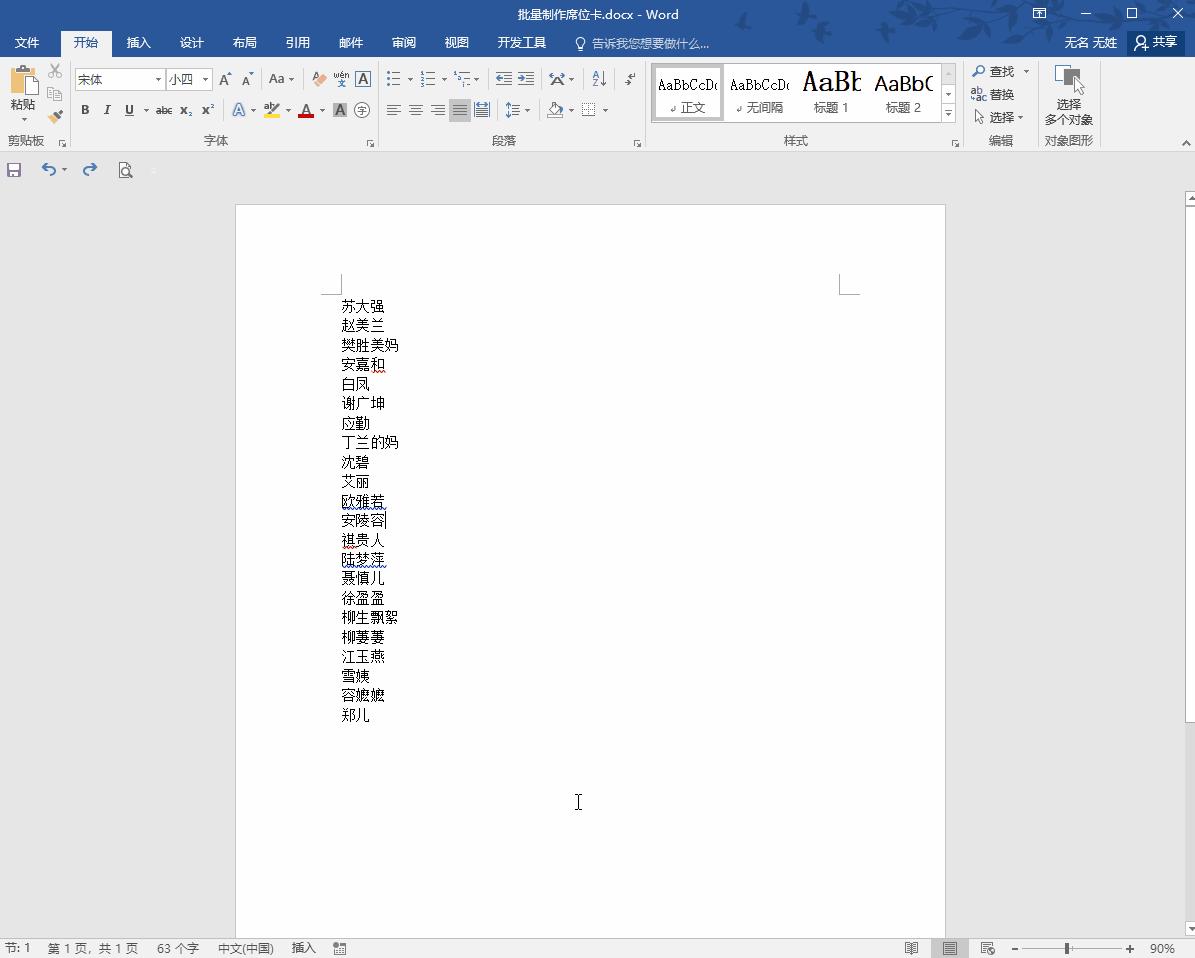1195x958 pixels.
Task: Toggle the subscript button
Action: coord(184,111)
